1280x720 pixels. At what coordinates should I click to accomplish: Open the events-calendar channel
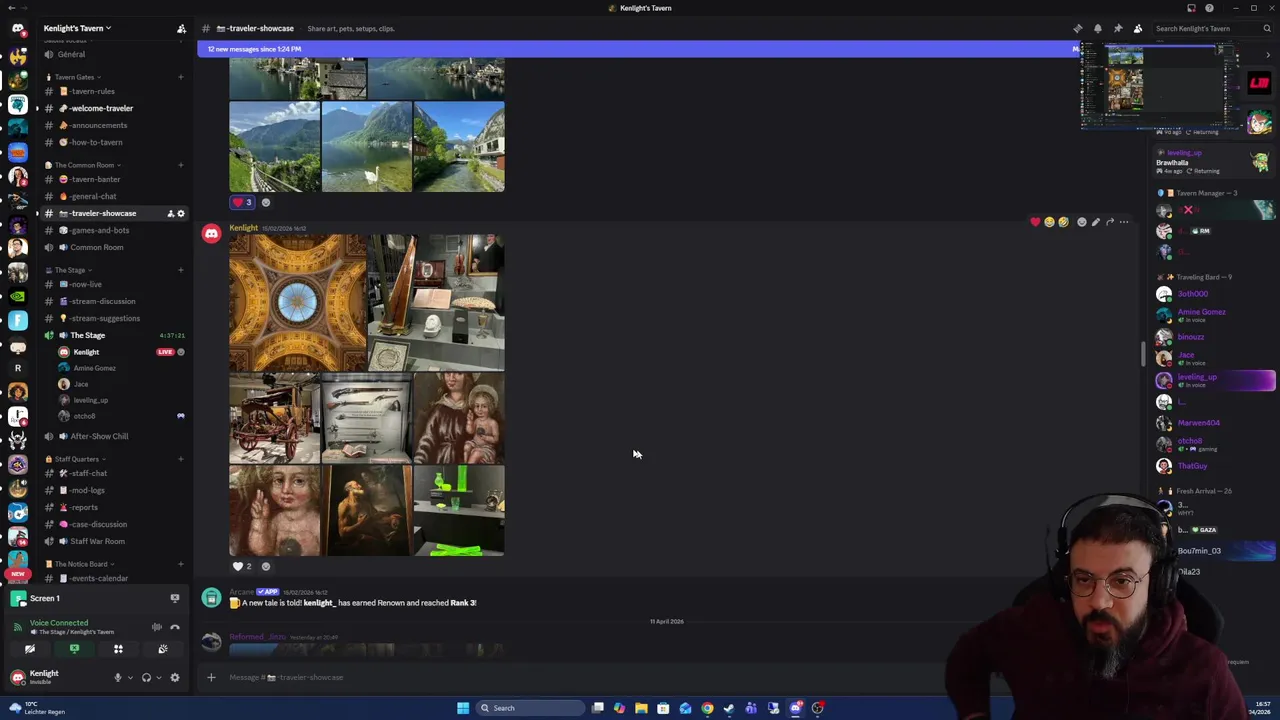(x=113, y=578)
